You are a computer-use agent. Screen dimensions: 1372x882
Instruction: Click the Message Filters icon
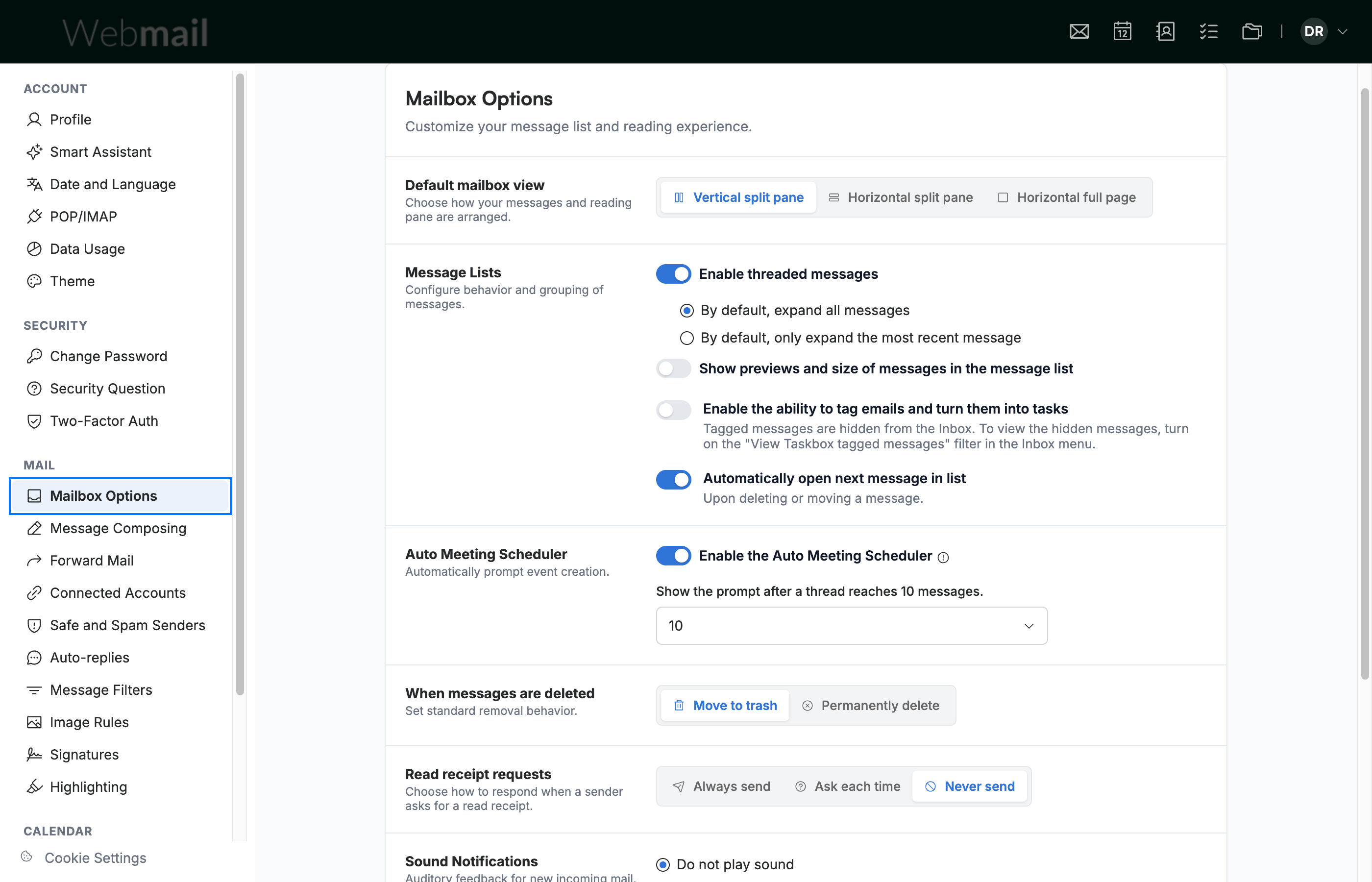[x=34, y=690]
